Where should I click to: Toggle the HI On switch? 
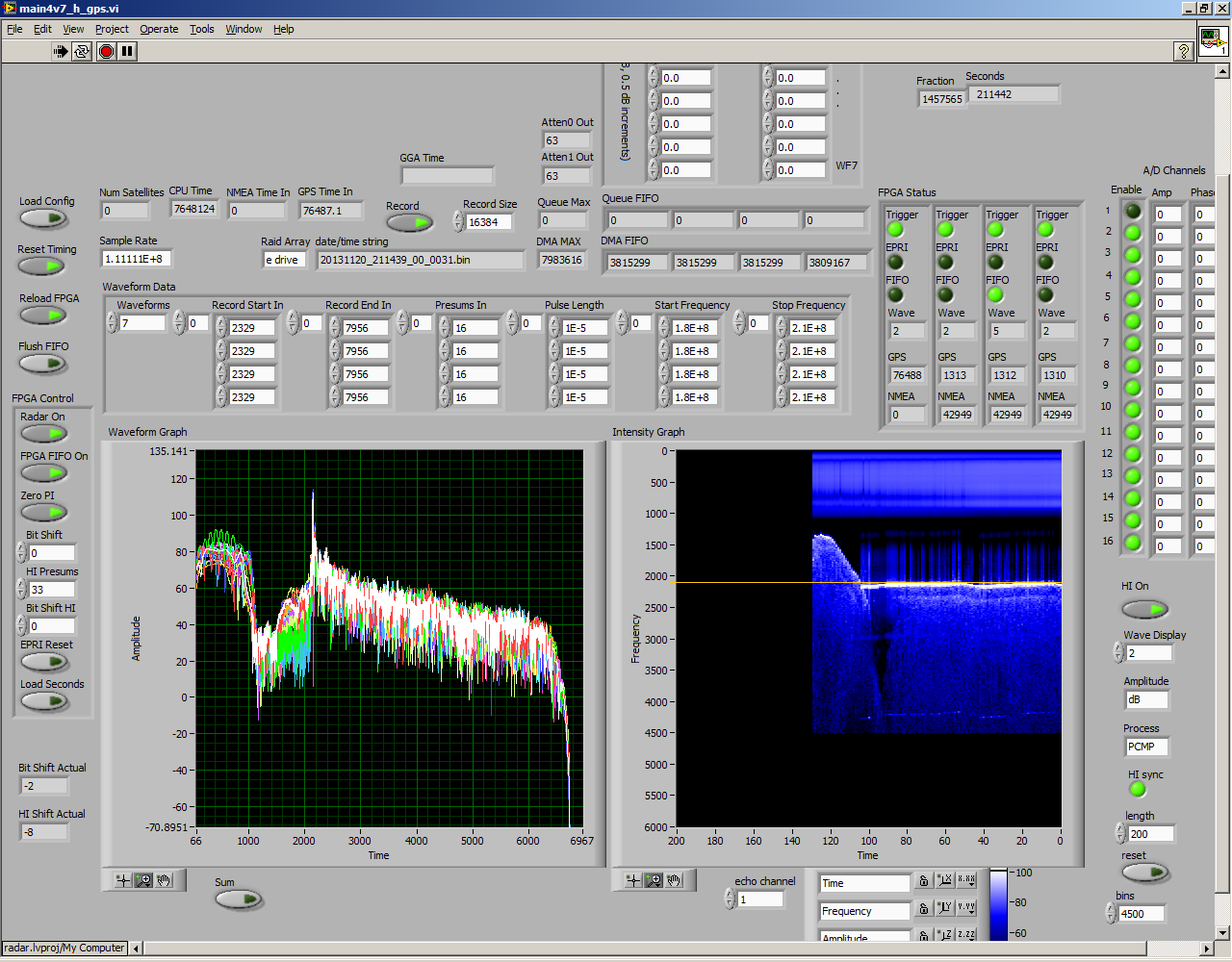coord(1144,609)
